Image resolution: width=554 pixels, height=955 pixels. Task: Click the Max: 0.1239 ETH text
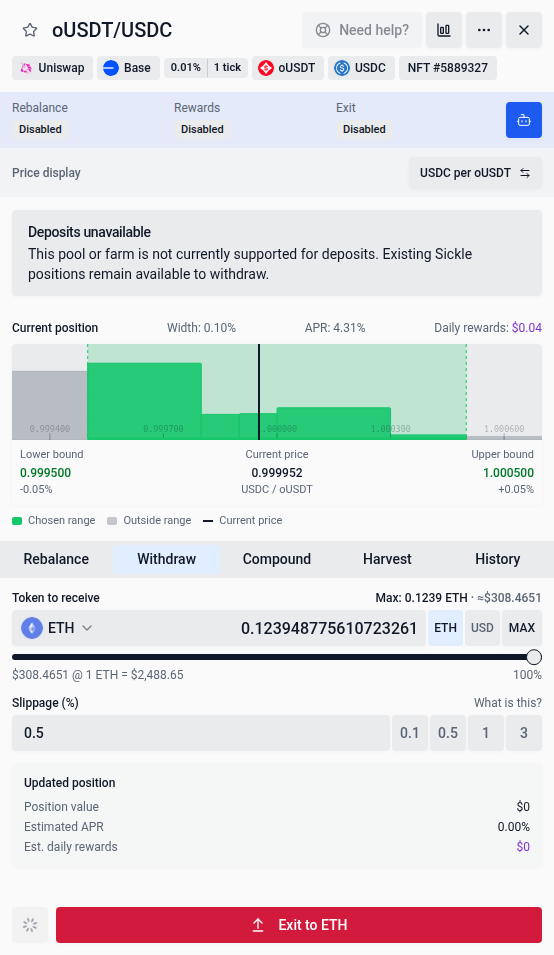point(421,598)
